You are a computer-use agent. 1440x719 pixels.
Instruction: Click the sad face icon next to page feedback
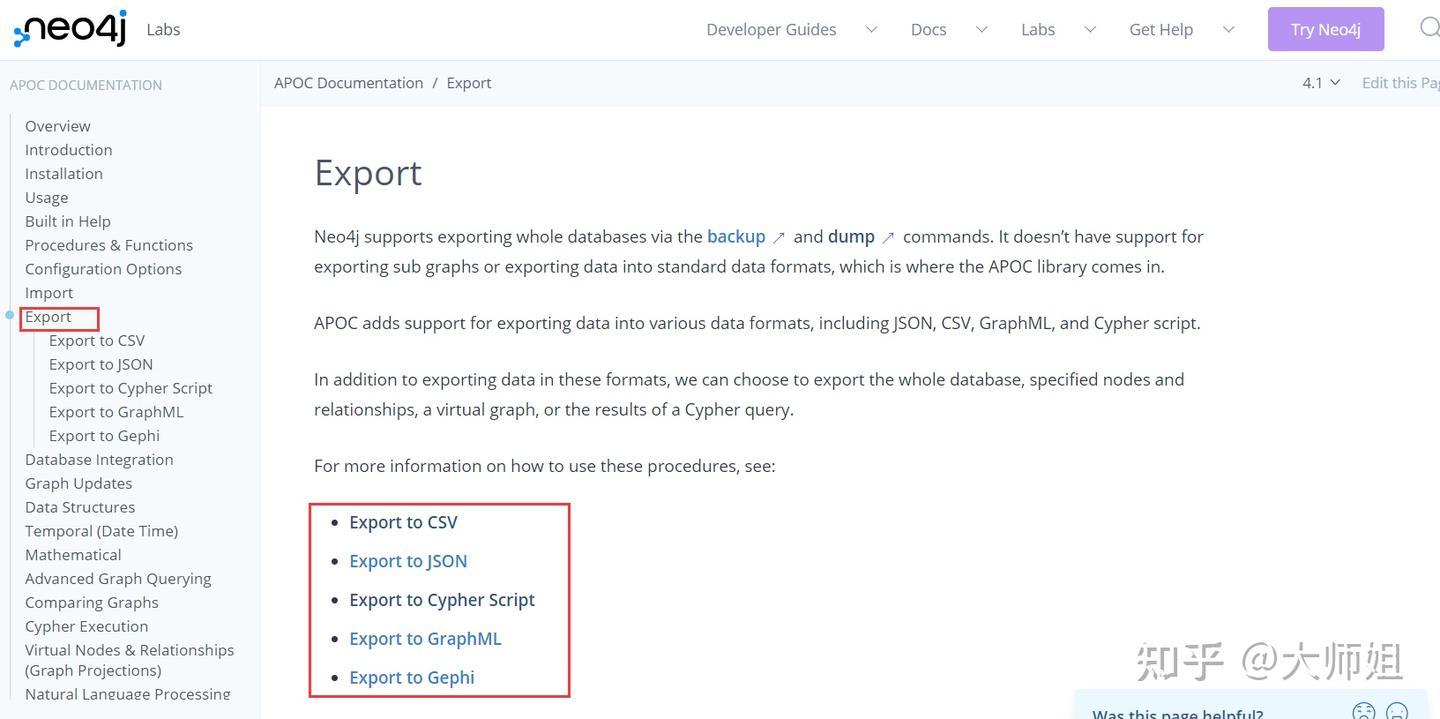1363,711
